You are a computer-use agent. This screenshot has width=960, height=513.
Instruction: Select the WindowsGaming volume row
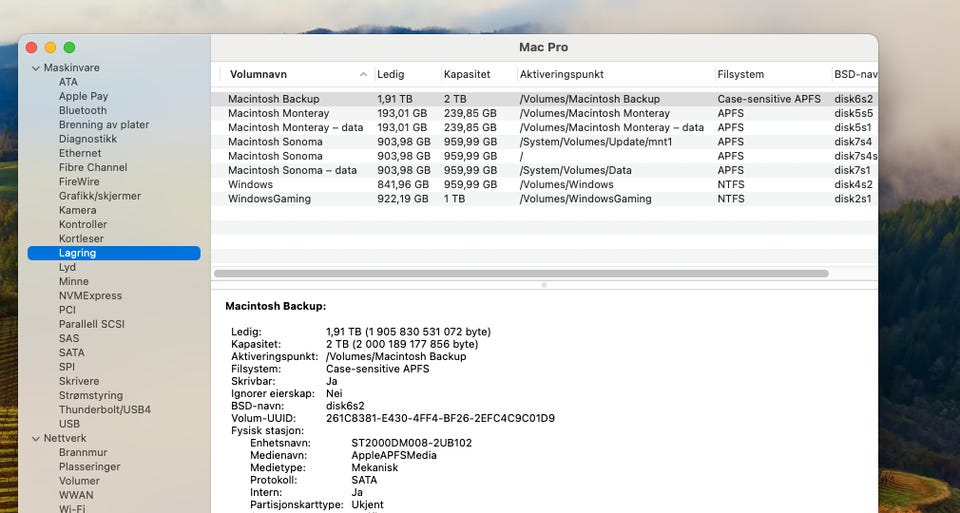[x=544, y=199]
